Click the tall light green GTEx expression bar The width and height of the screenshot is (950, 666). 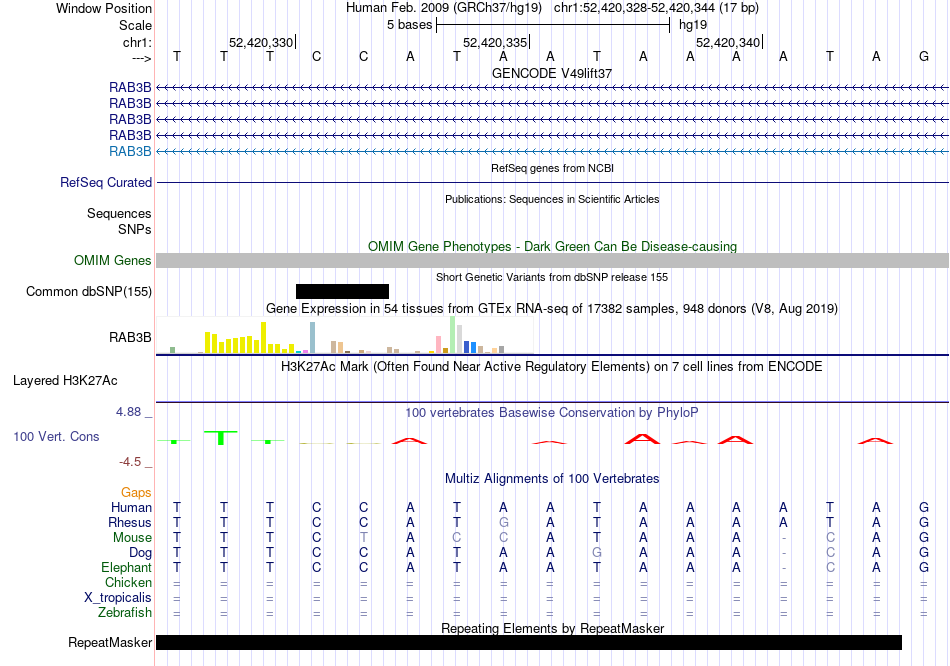[x=453, y=335]
